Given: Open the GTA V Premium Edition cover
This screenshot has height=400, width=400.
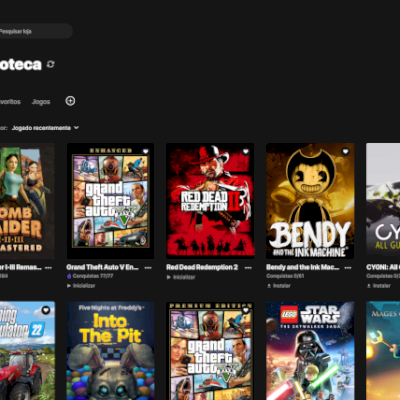Looking at the screenshot, I should pyautogui.click(x=210, y=351).
